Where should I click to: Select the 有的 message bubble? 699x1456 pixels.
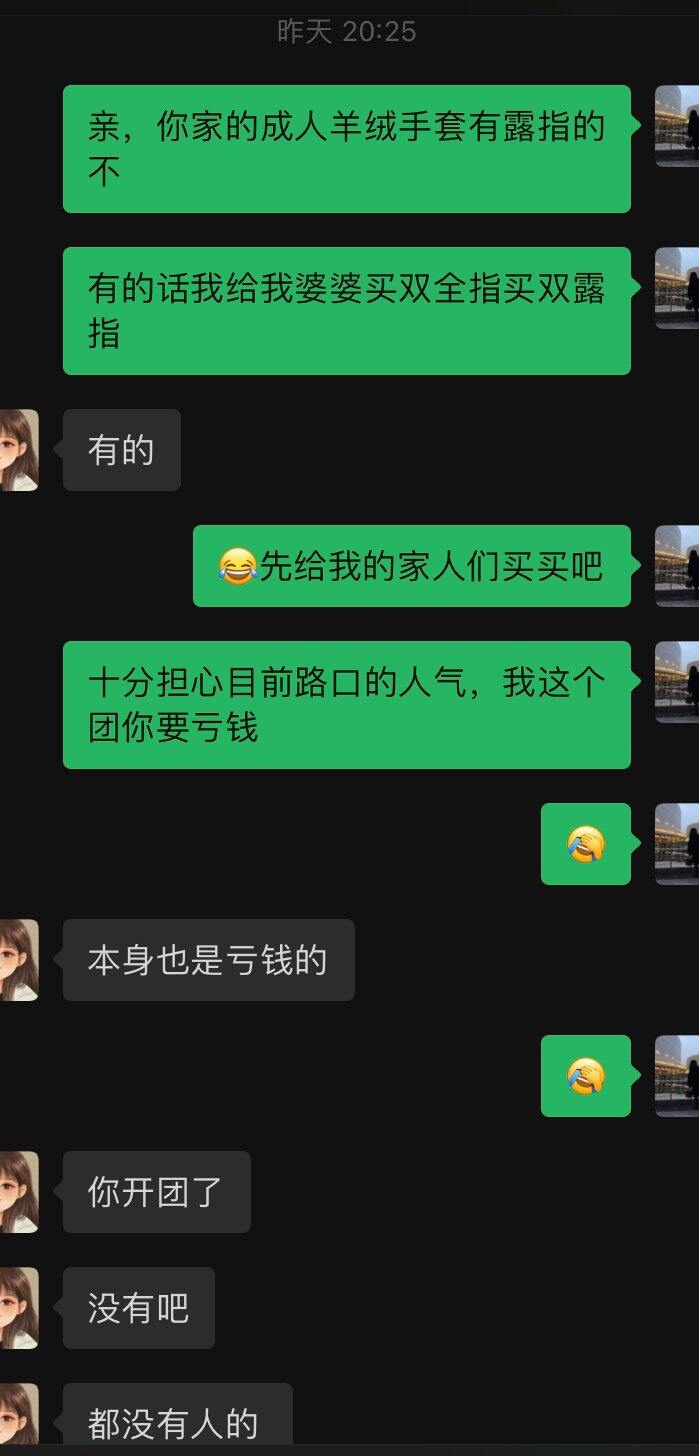(x=122, y=450)
